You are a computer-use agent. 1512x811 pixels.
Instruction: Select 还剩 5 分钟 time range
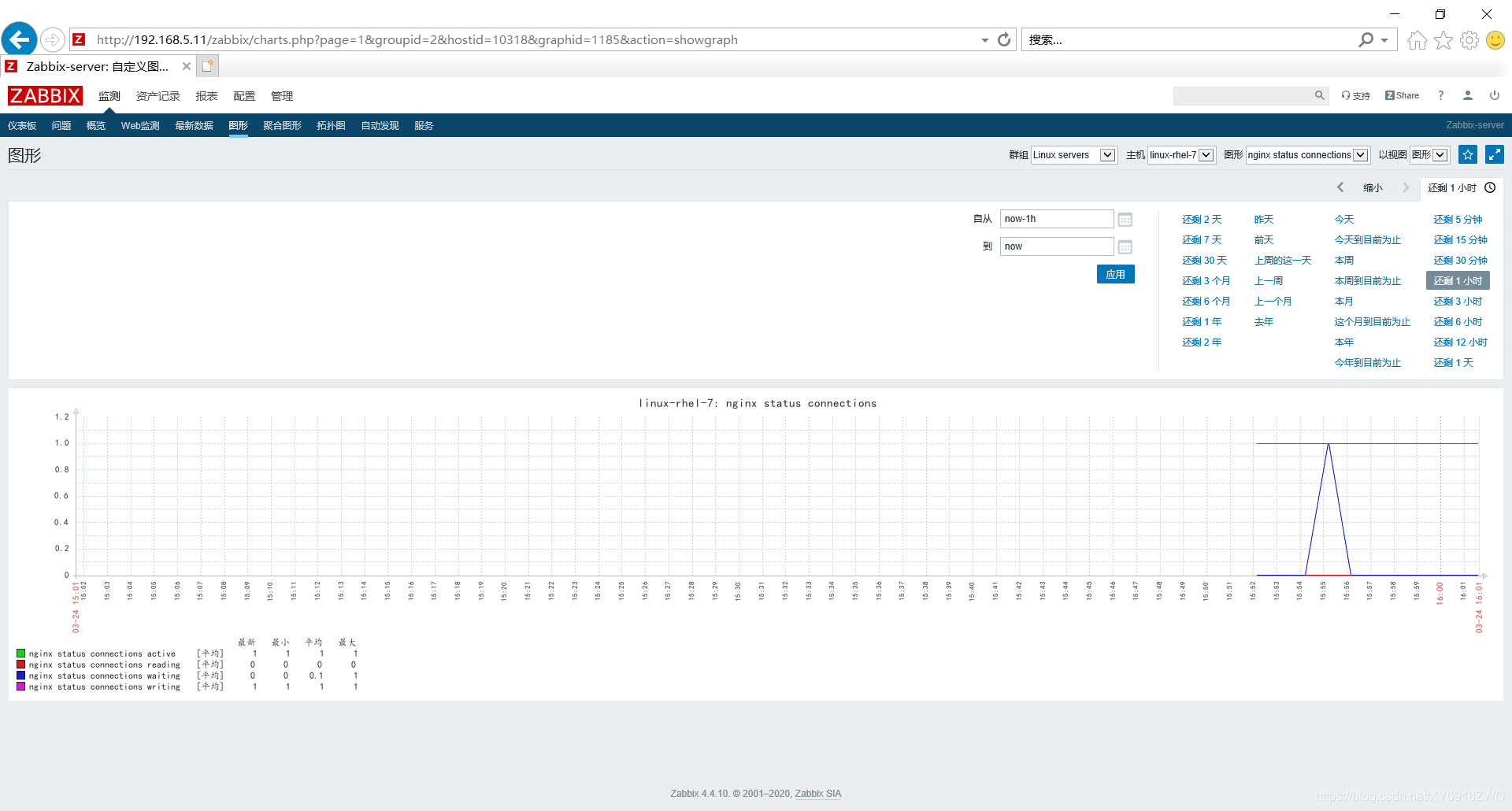pos(1458,220)
